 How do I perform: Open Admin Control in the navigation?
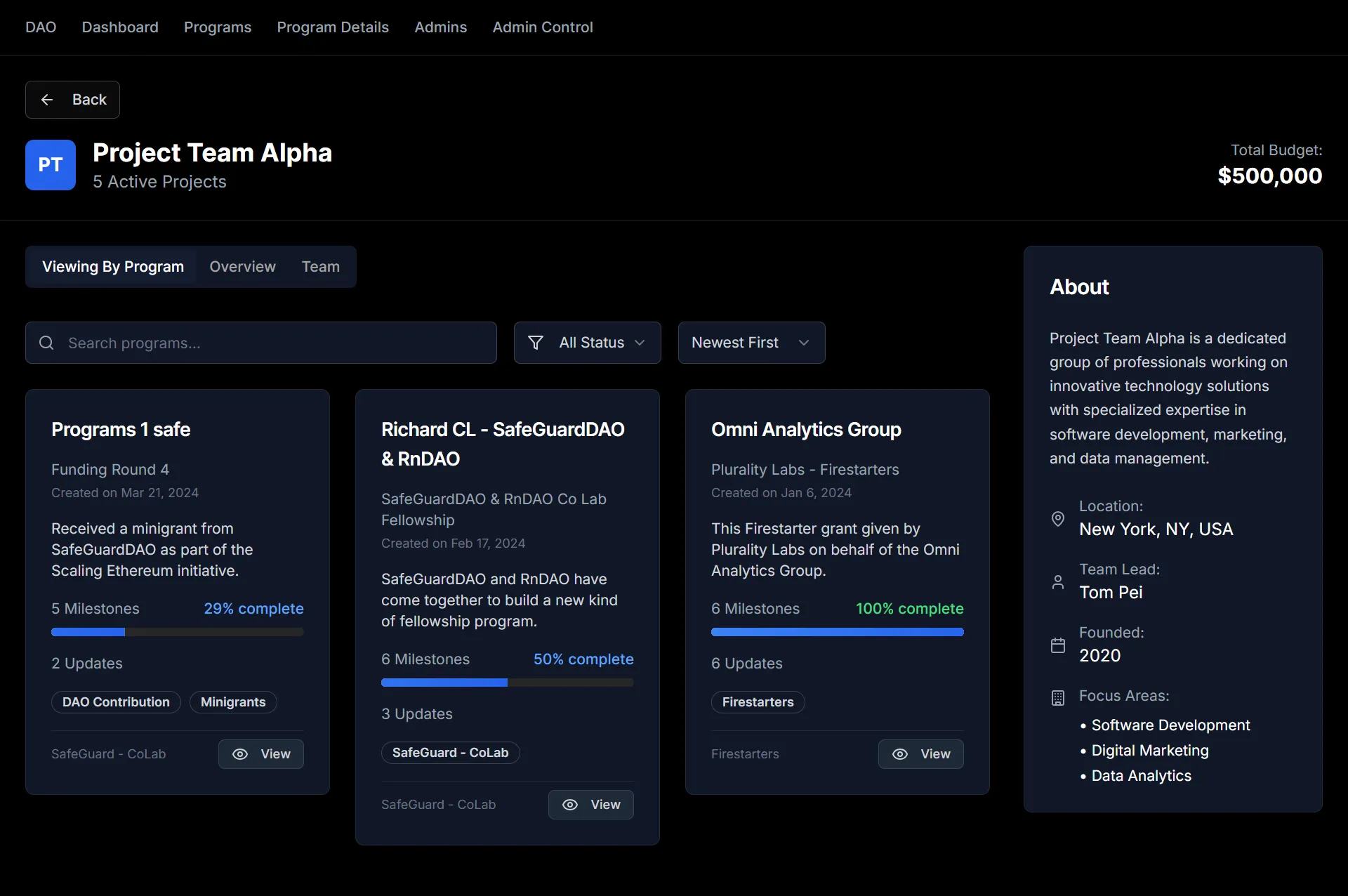pos(543,27)
